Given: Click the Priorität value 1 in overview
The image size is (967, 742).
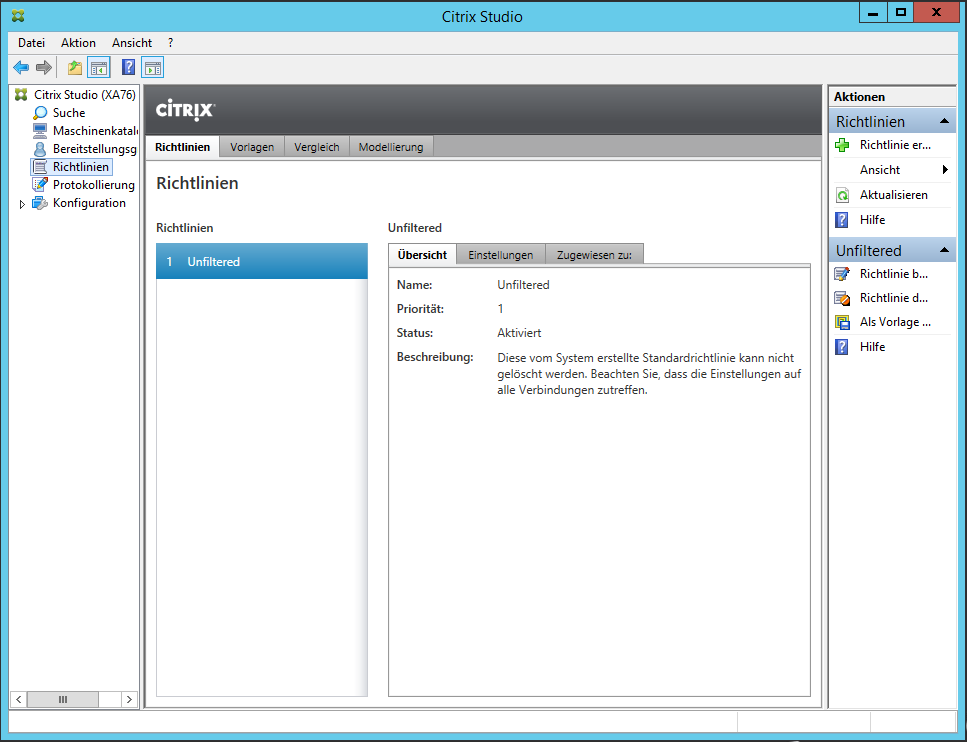Looking at the screenshot, I should tap(500, 309).
